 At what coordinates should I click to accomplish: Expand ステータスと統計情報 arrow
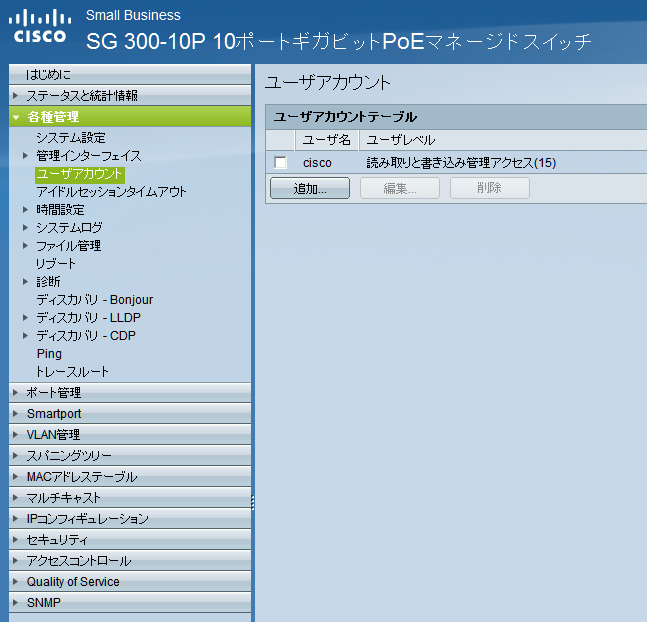point(15,96)
